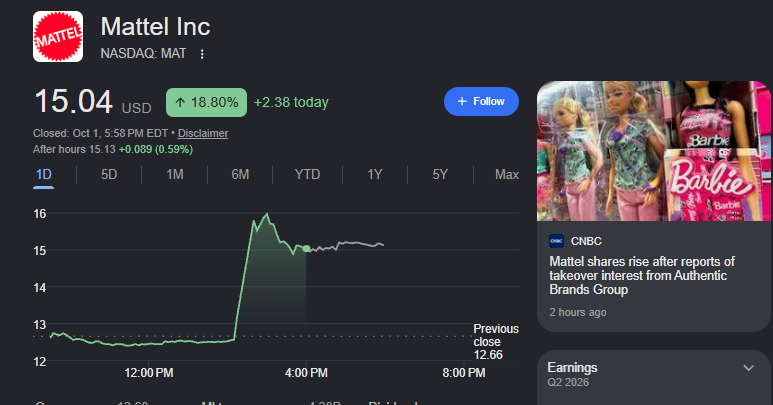
Task: Click the 8:00 PM axis label
Action: 464,373
